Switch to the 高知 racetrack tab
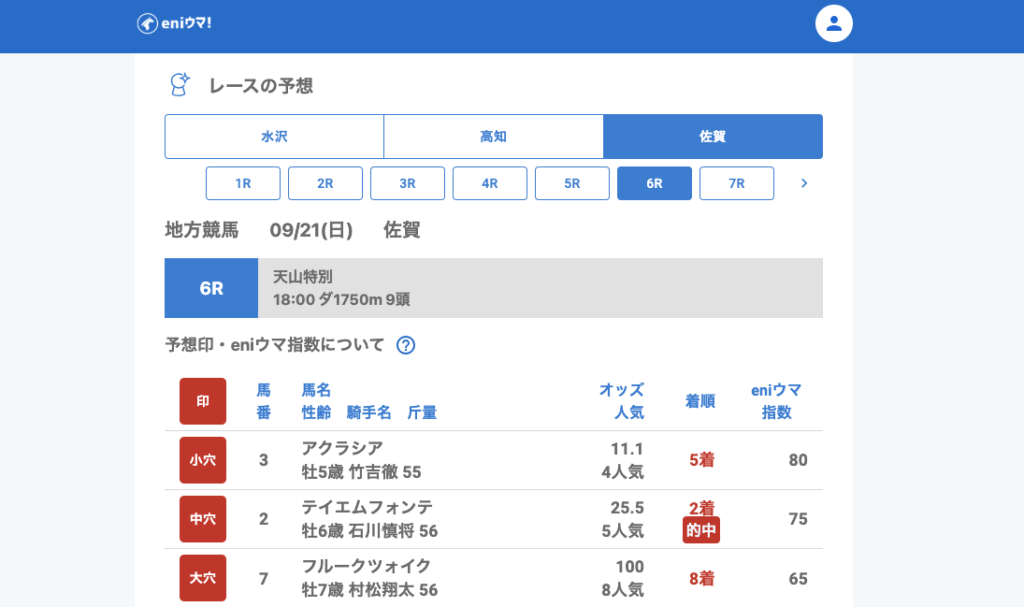Screen dimensions: 1024x607 (x=493, y=136)
